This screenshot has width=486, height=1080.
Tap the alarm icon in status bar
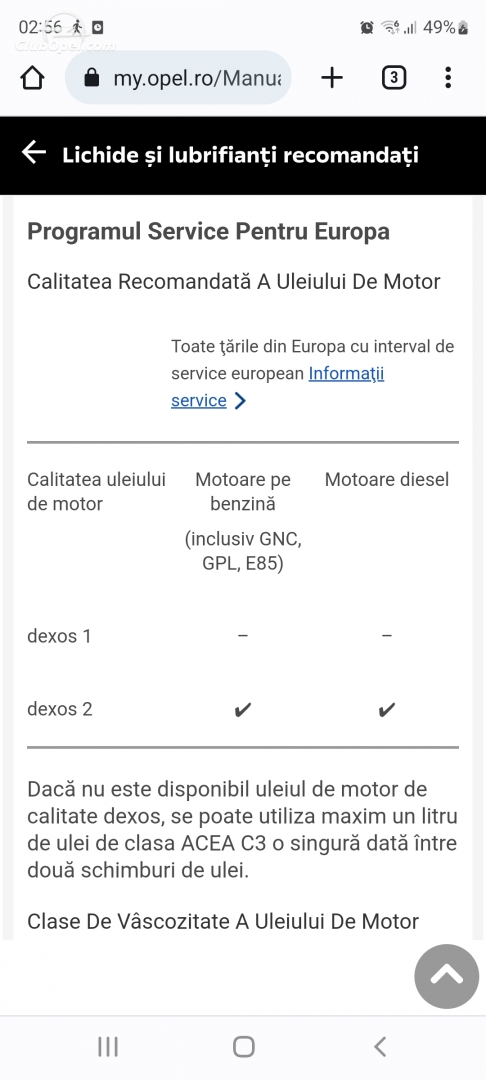366,28
